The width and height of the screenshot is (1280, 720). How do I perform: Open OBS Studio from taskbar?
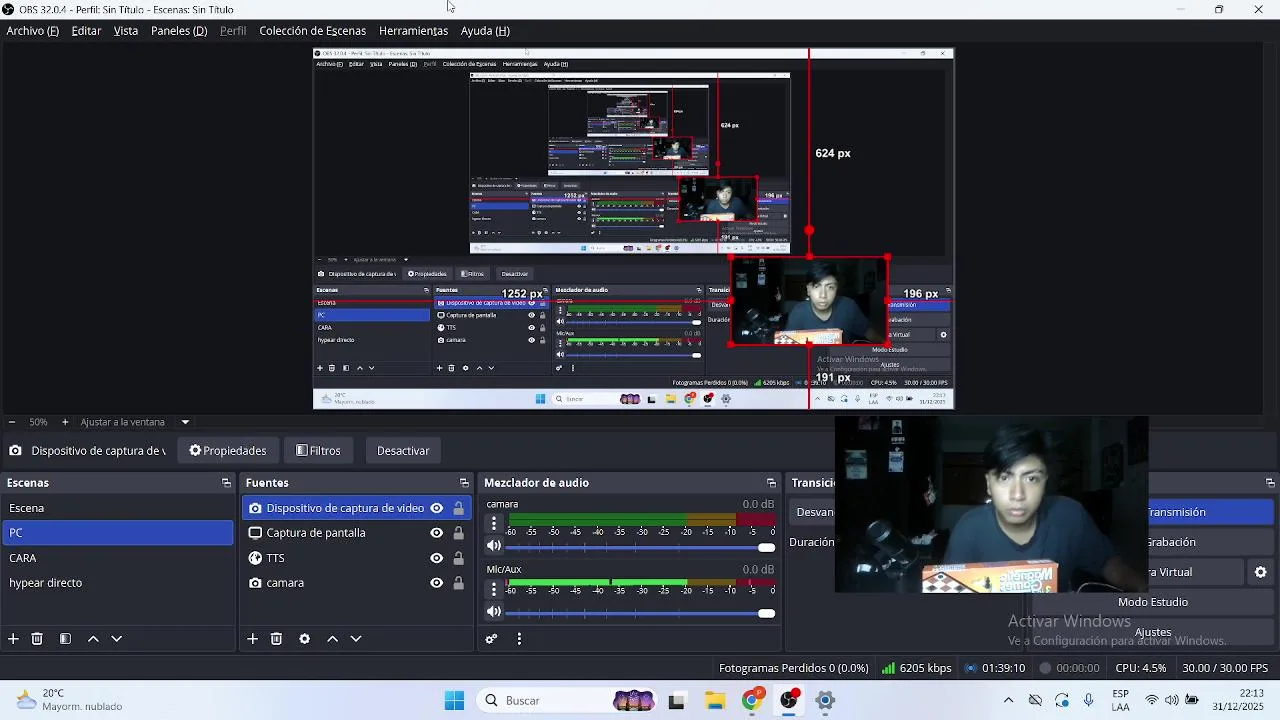pos(789,700)
